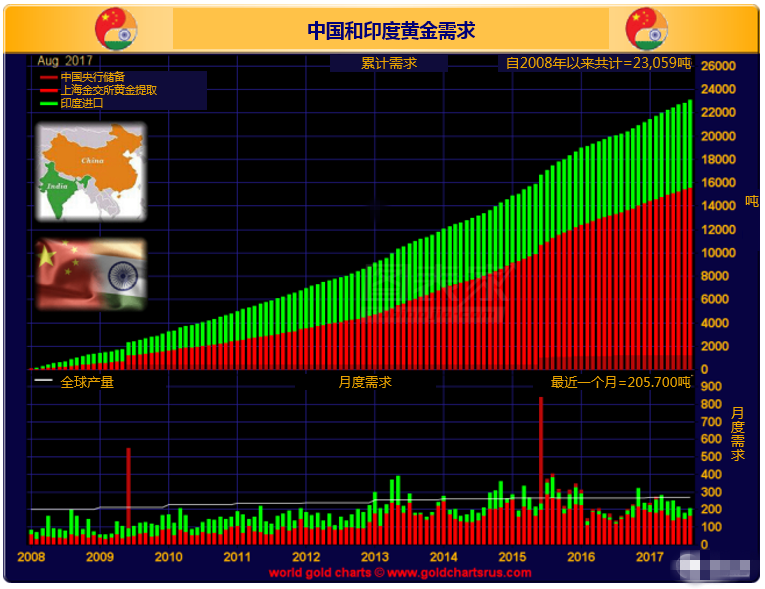Open the www.goldchartsrus.com link

click(x=458, y=573)
